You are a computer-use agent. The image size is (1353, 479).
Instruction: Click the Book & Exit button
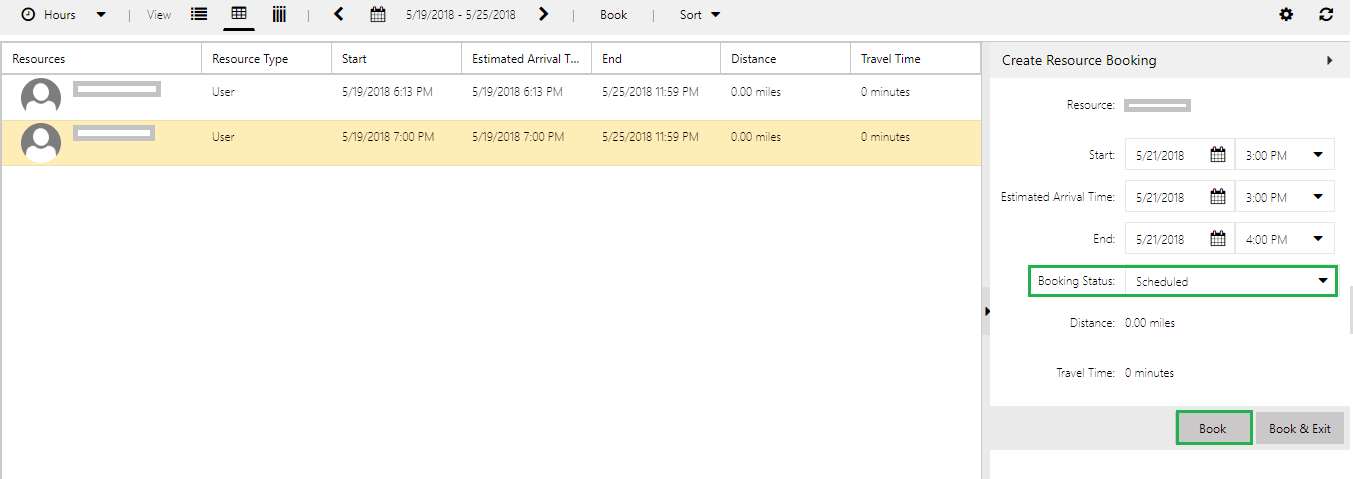[1299, 428]
